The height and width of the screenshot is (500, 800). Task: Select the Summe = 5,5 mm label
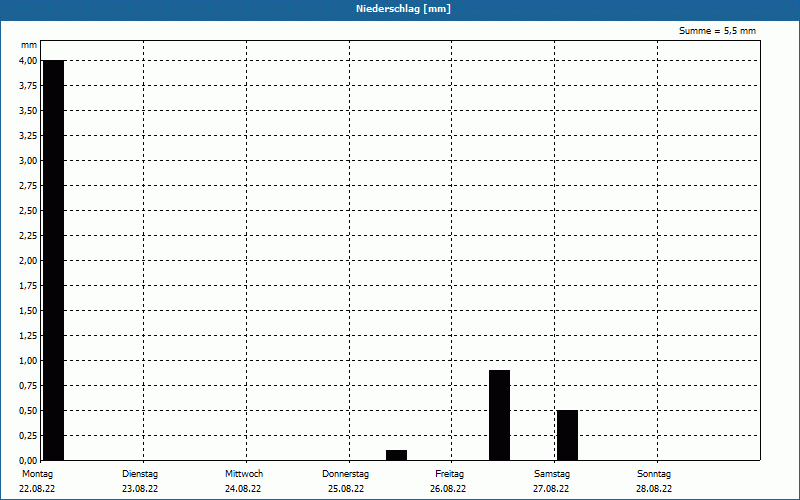point(717,31)
